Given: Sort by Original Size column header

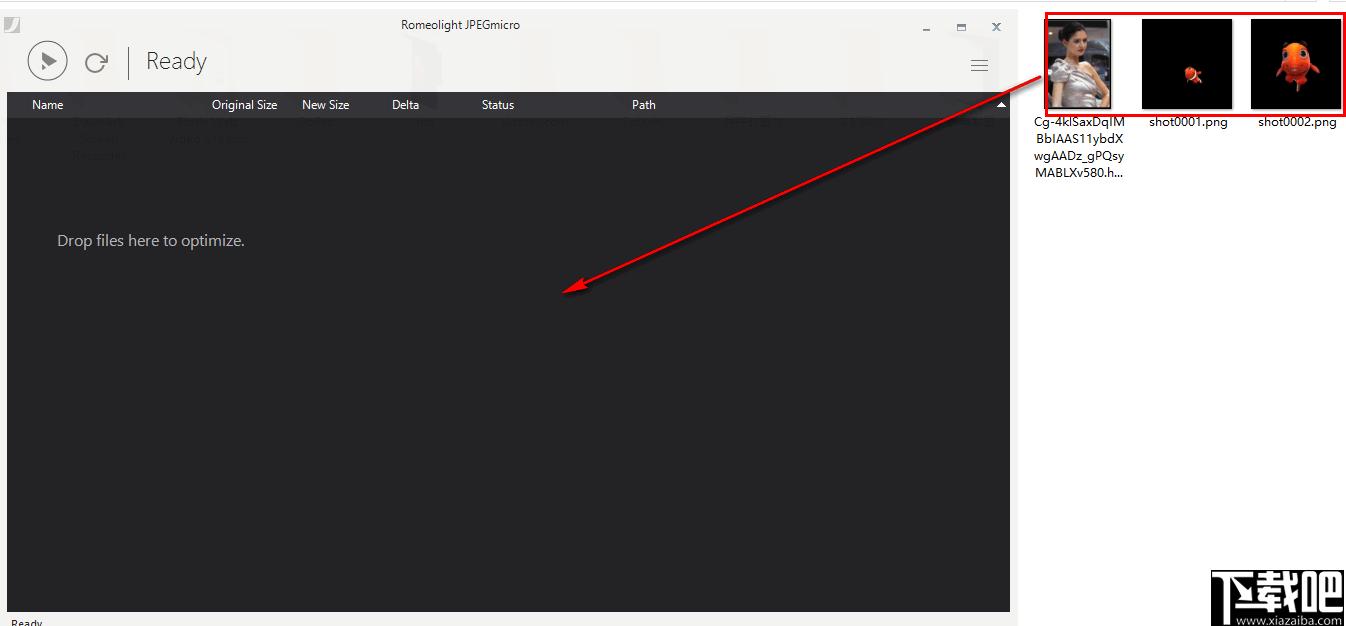Looking at the screenshot, I should pyautogui.click(x=244, y=105).
